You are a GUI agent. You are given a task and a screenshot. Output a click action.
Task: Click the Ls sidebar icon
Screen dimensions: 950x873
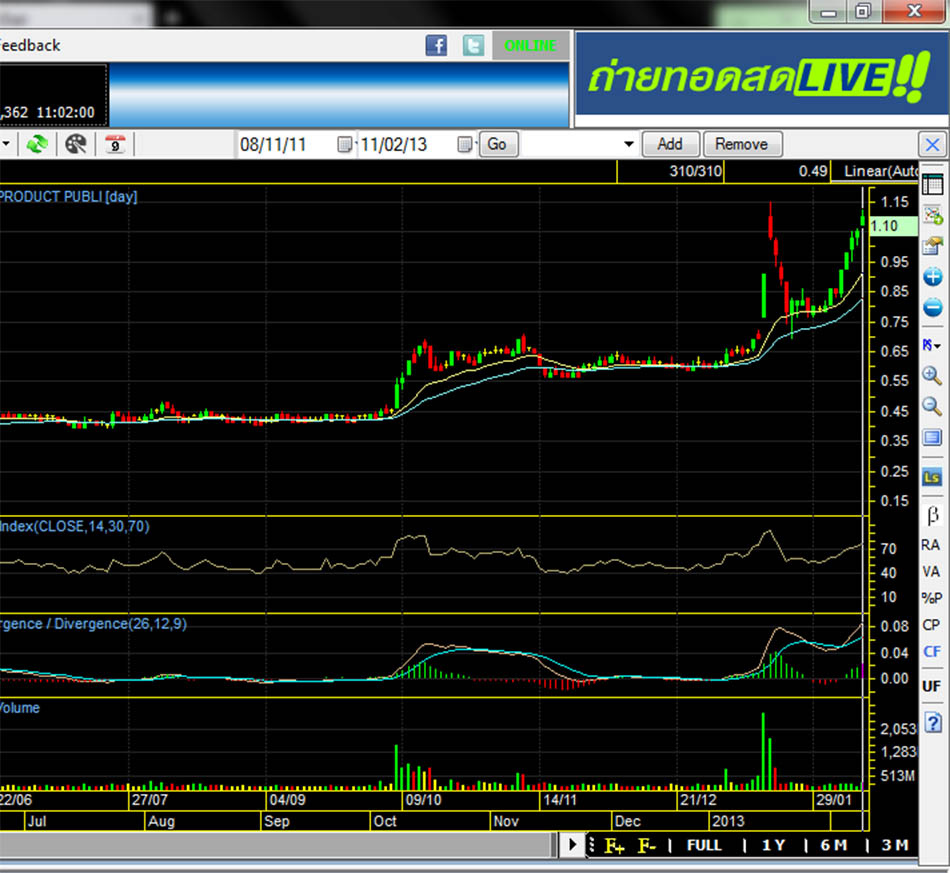click(x=932, y=477)
